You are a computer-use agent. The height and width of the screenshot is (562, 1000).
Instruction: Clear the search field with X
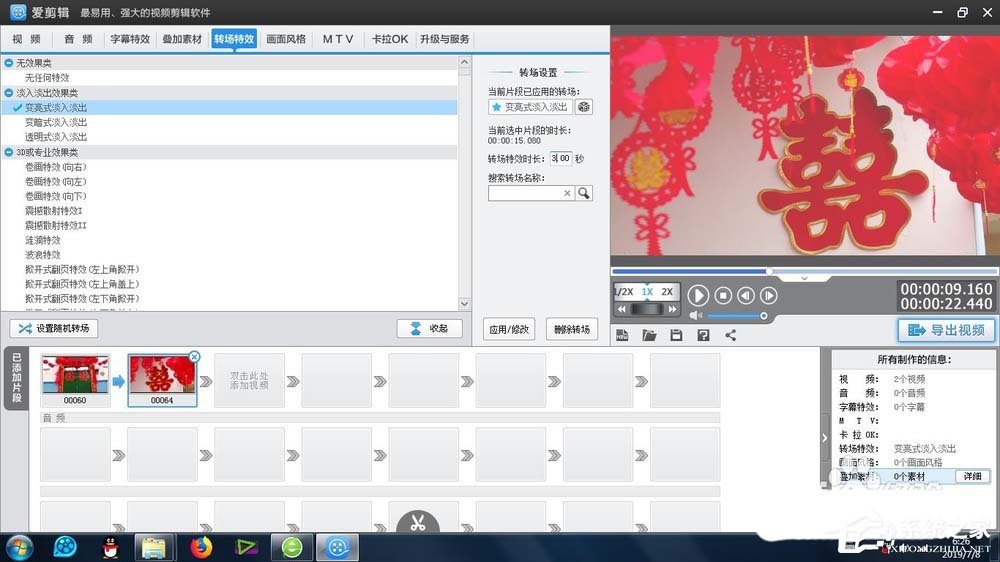[567, 193]
